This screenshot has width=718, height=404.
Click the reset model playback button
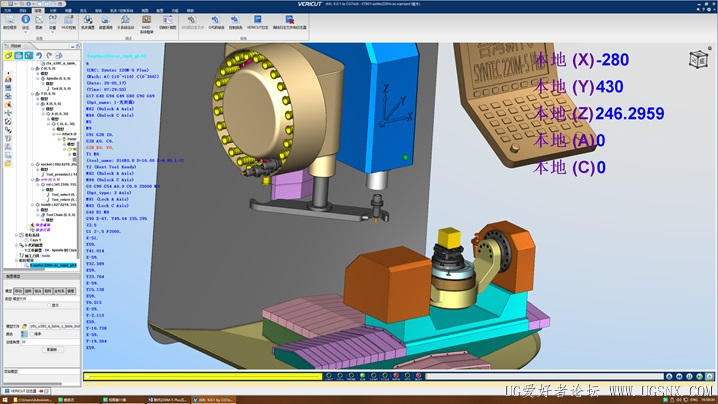(x=669, y=376)
